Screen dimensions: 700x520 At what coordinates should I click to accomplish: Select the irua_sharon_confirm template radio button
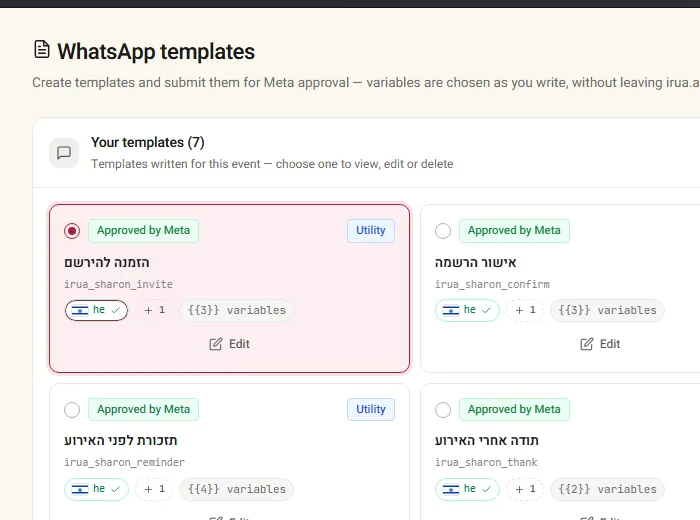point(443,231)
